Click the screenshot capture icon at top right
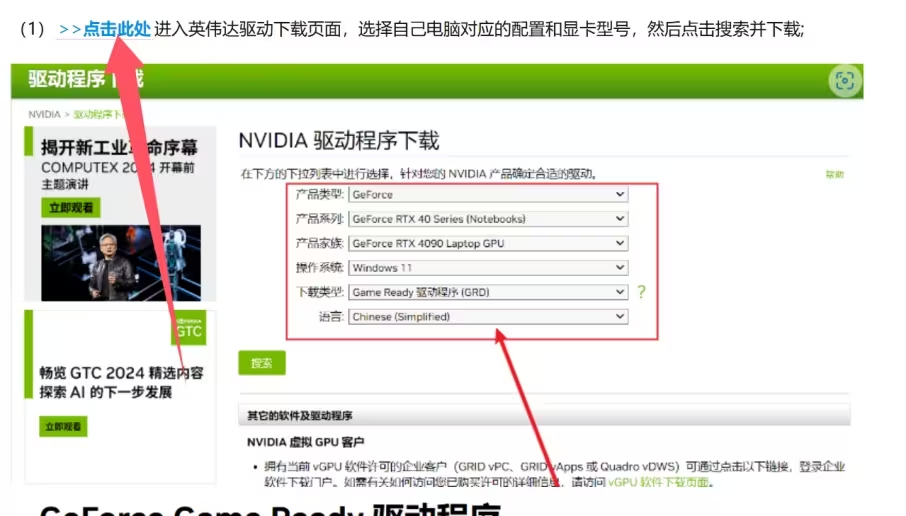 click(x=844, y=81)
